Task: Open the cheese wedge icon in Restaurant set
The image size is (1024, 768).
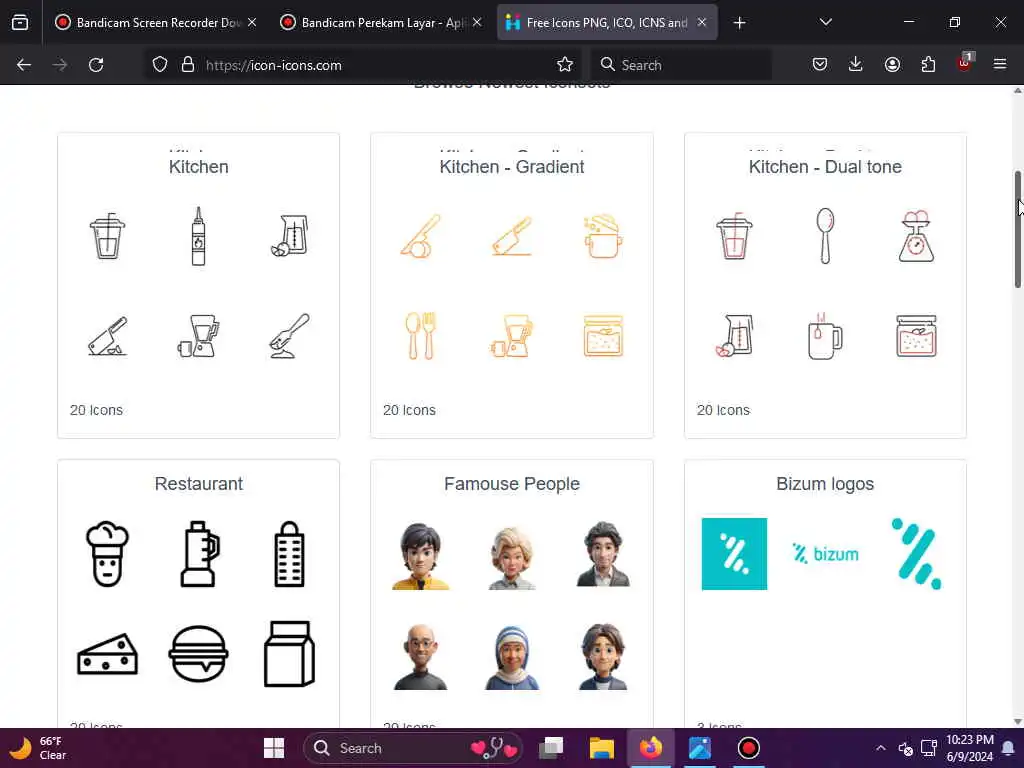Action: (x=108, y=654)
